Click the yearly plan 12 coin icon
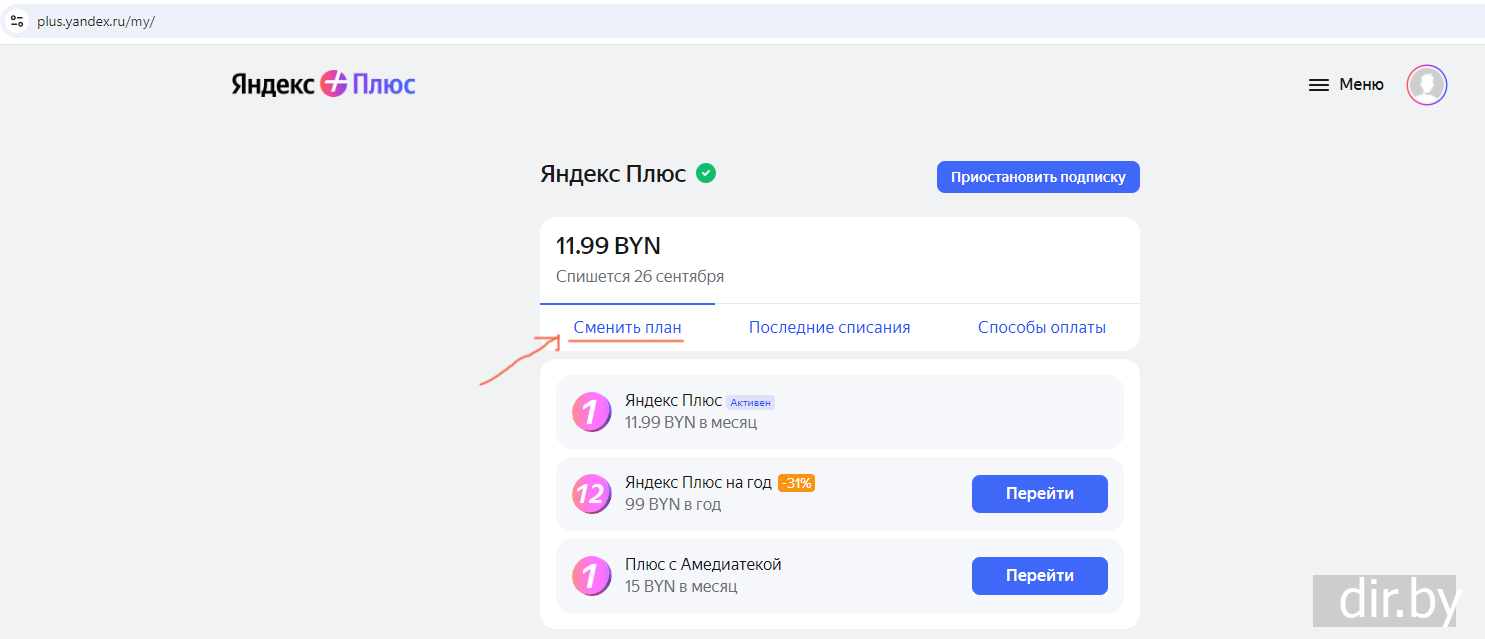Image resolution: width=1485 pixels, height=639 pixels. (591, 494)
